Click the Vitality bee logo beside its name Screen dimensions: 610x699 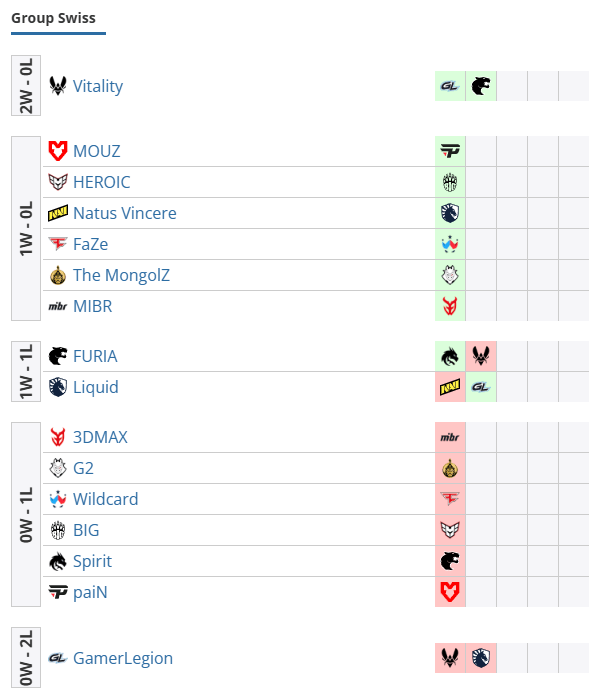[58, 86]
